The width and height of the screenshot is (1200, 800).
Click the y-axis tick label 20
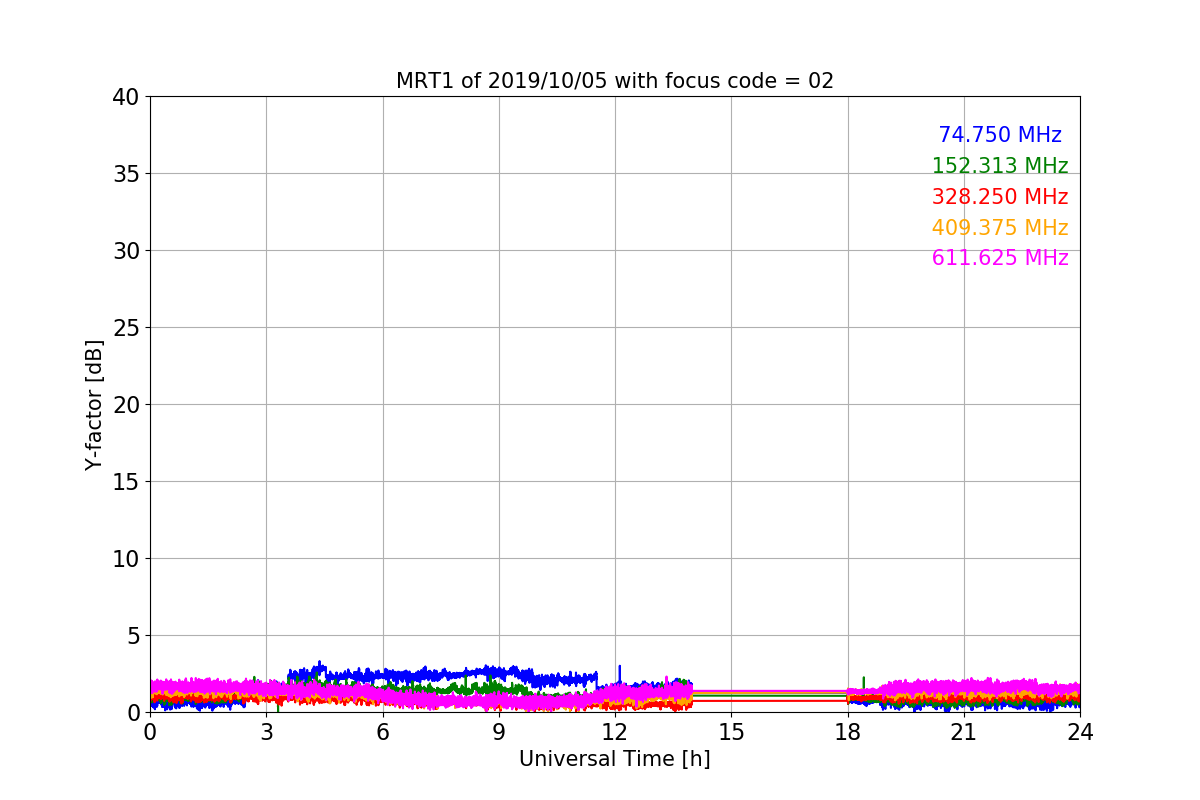coord(126,405)
